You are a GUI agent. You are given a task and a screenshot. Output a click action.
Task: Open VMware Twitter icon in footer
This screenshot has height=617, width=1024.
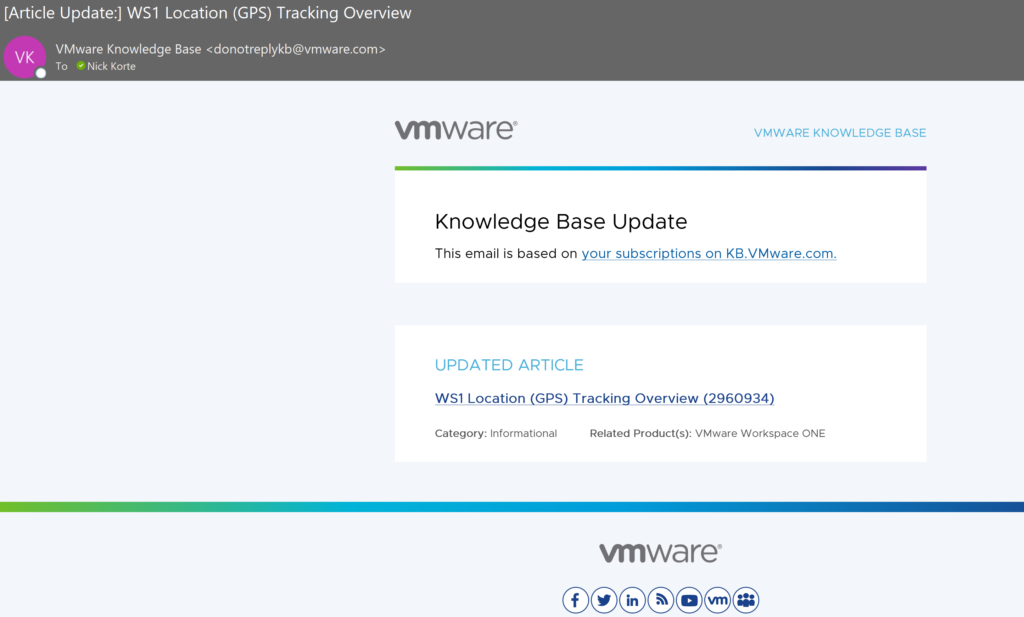click(604, 600)
